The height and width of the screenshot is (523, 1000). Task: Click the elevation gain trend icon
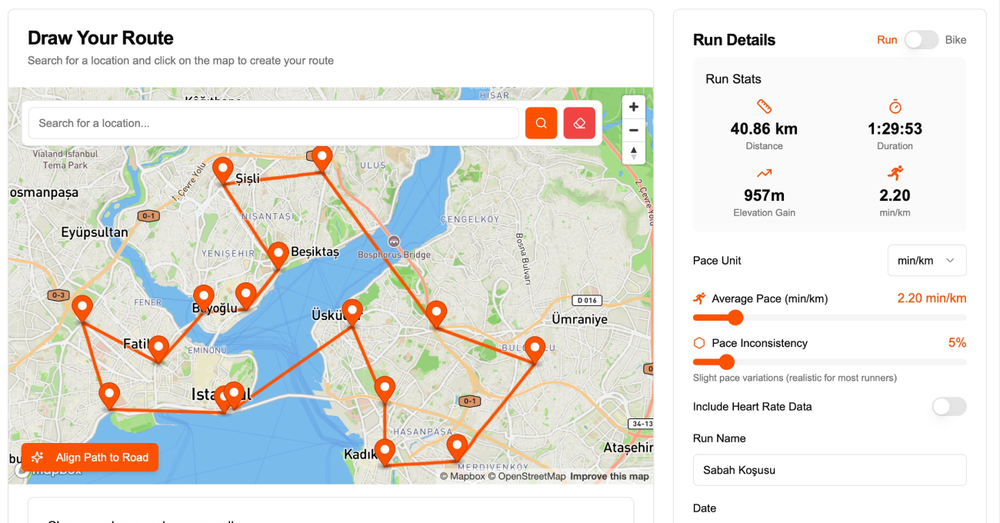coord(764,173)
